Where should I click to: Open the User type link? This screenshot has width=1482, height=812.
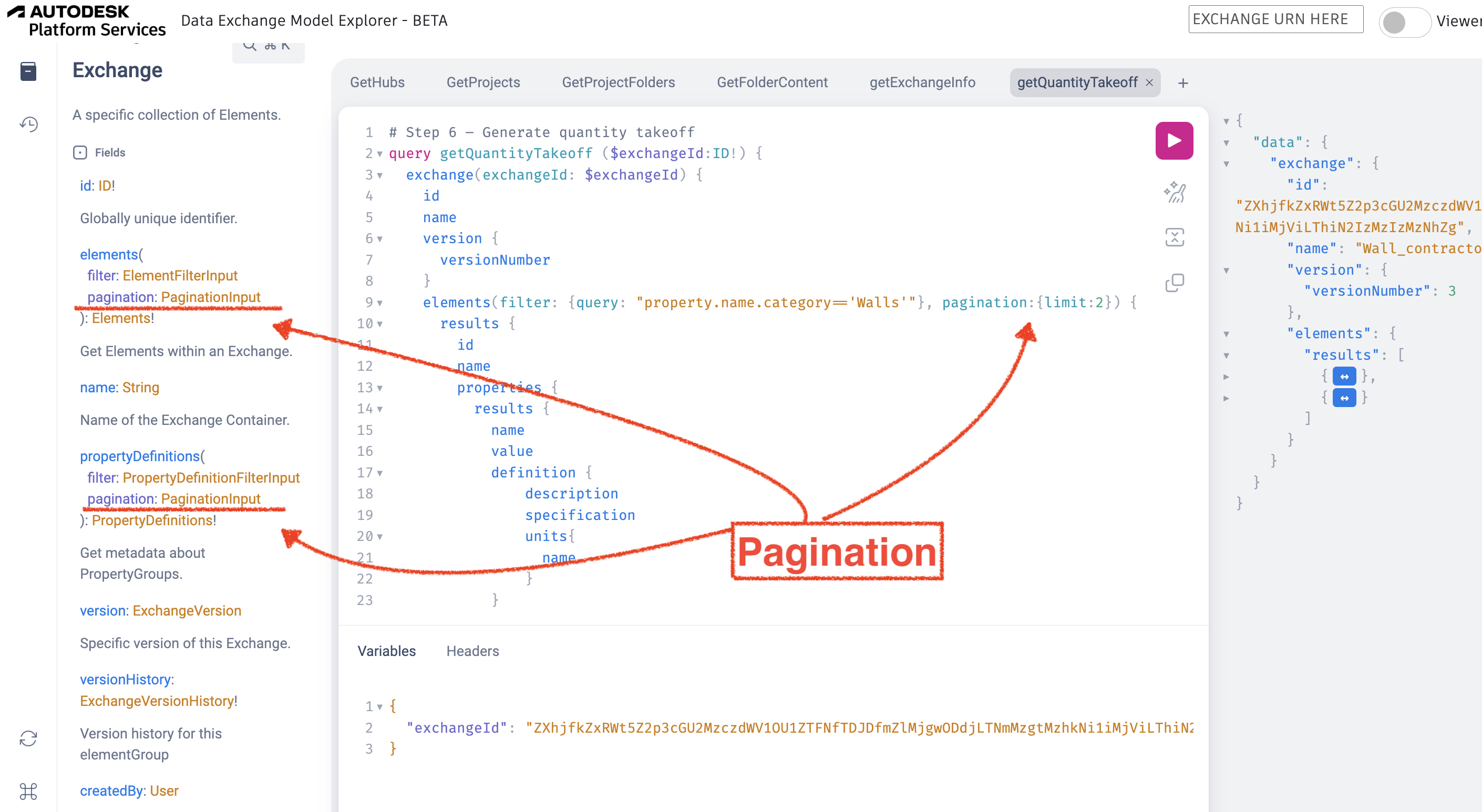[164, 792]
